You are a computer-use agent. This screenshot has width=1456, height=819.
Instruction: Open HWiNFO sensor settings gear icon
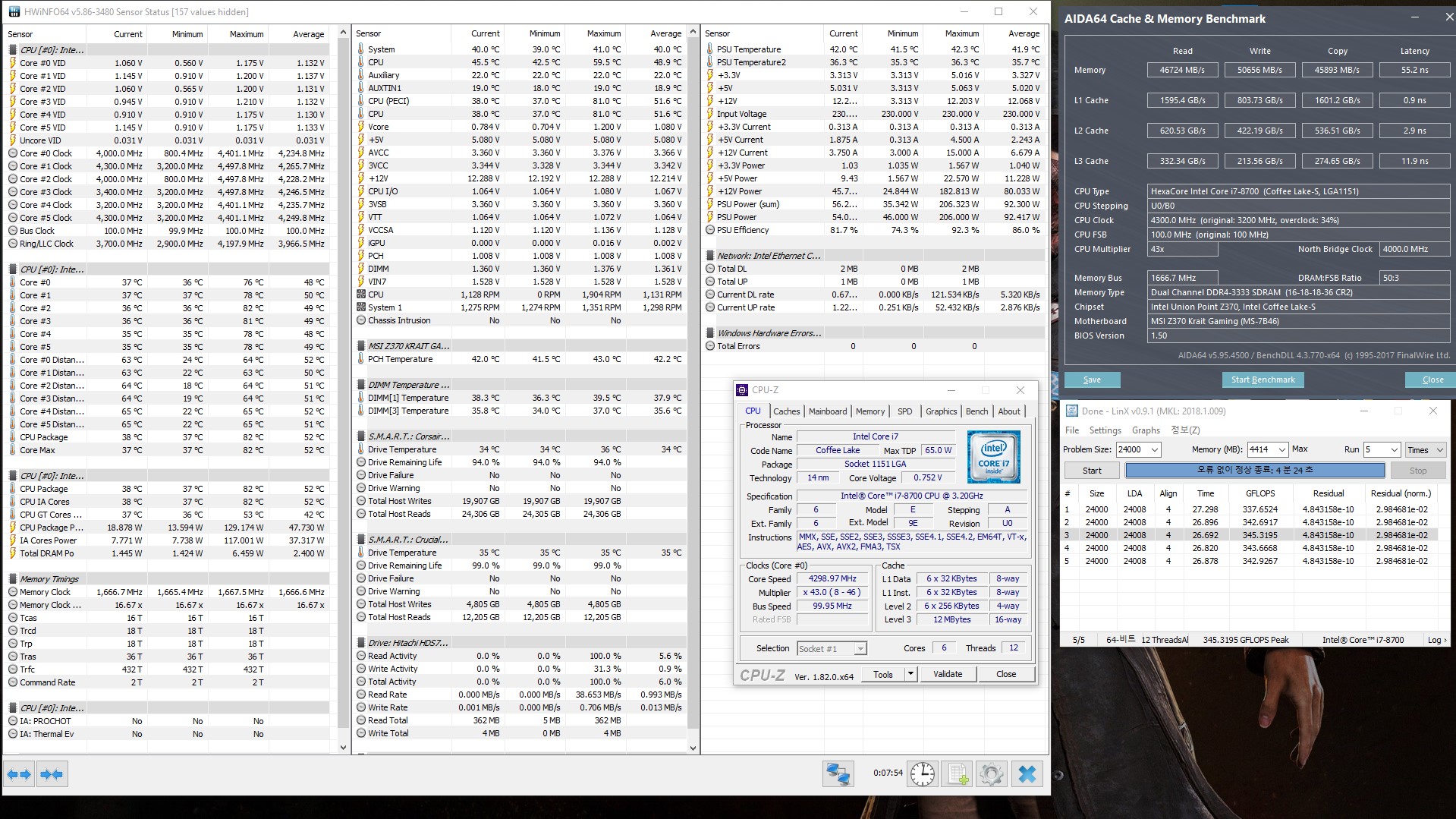click(x=992, y=774)
